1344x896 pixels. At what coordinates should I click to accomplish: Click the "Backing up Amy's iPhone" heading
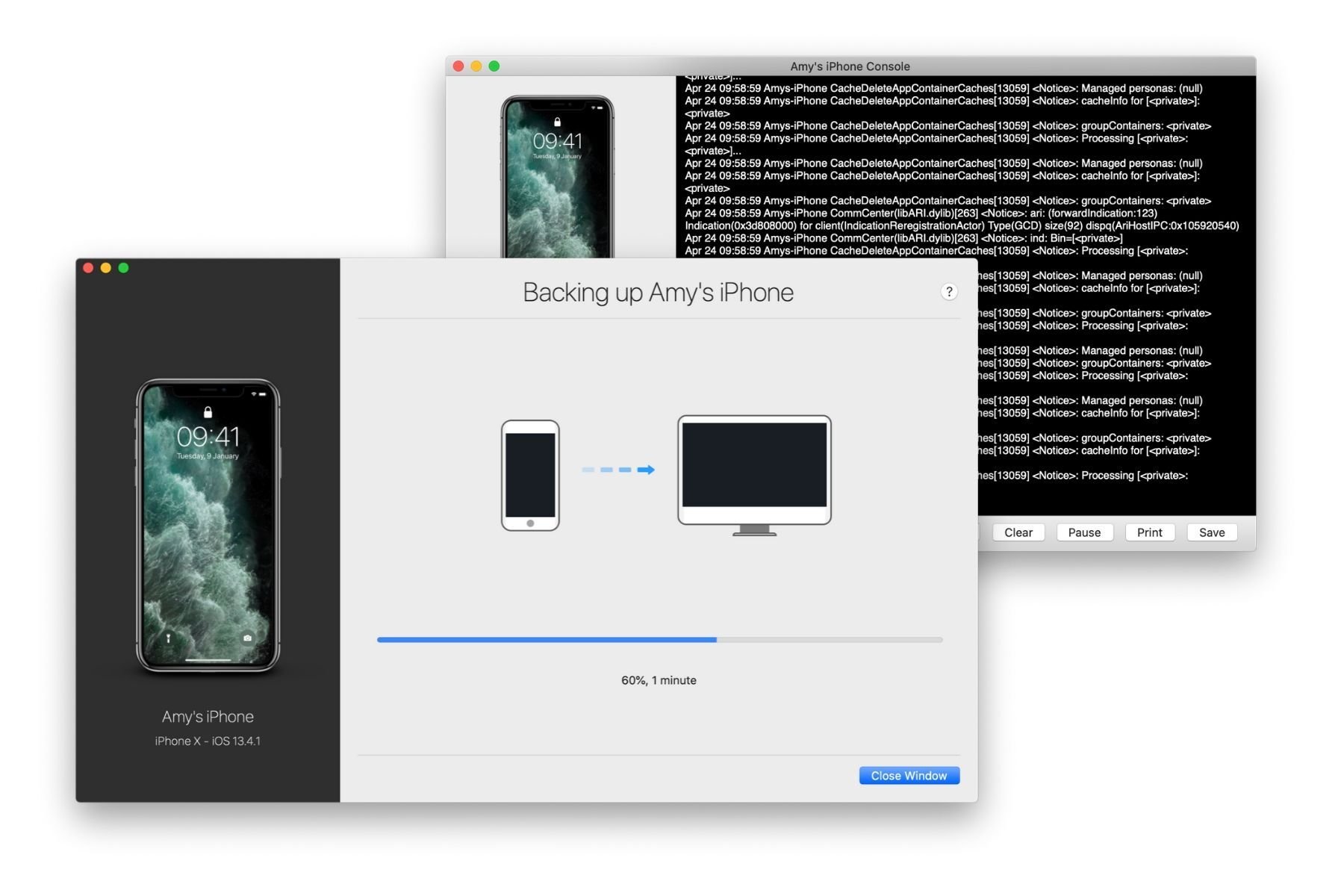tap(658, 292)
